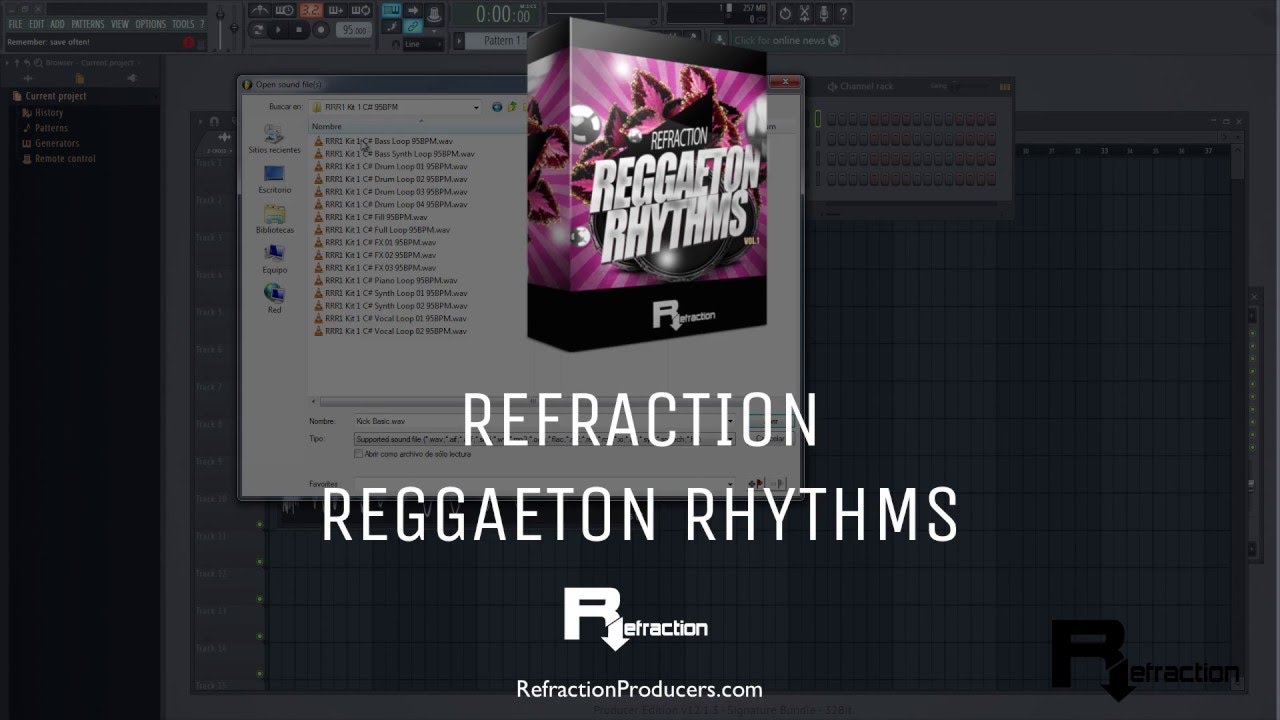Click the transport Play button
Viewport: 1280px width, 720px height.
click(279, 30)
